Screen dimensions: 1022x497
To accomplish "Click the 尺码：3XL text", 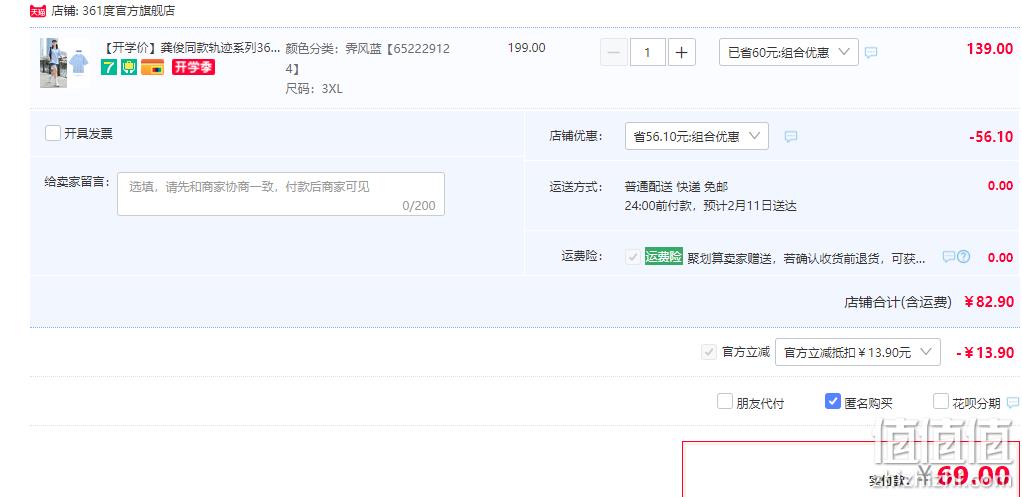I will [314, 89].
